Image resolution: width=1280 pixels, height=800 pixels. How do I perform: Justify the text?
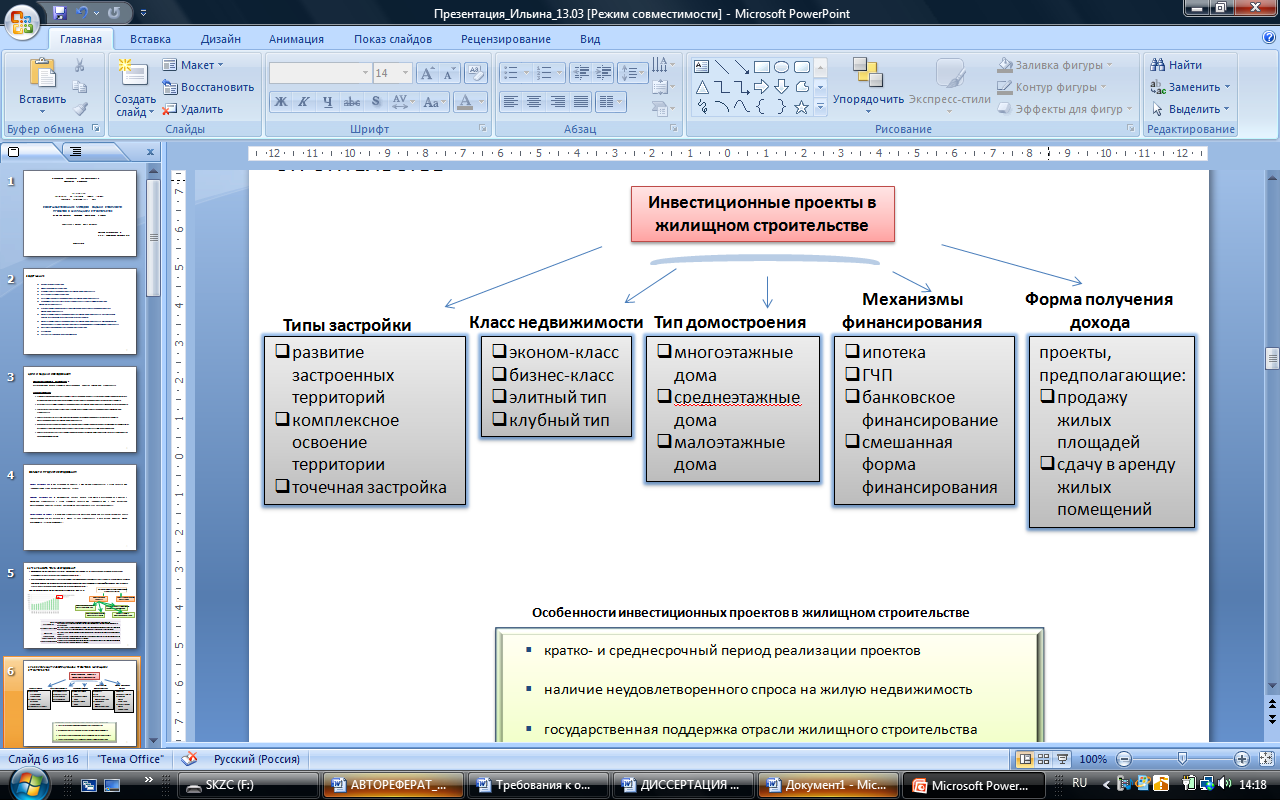pyautogui.click(x=580, y=102)
